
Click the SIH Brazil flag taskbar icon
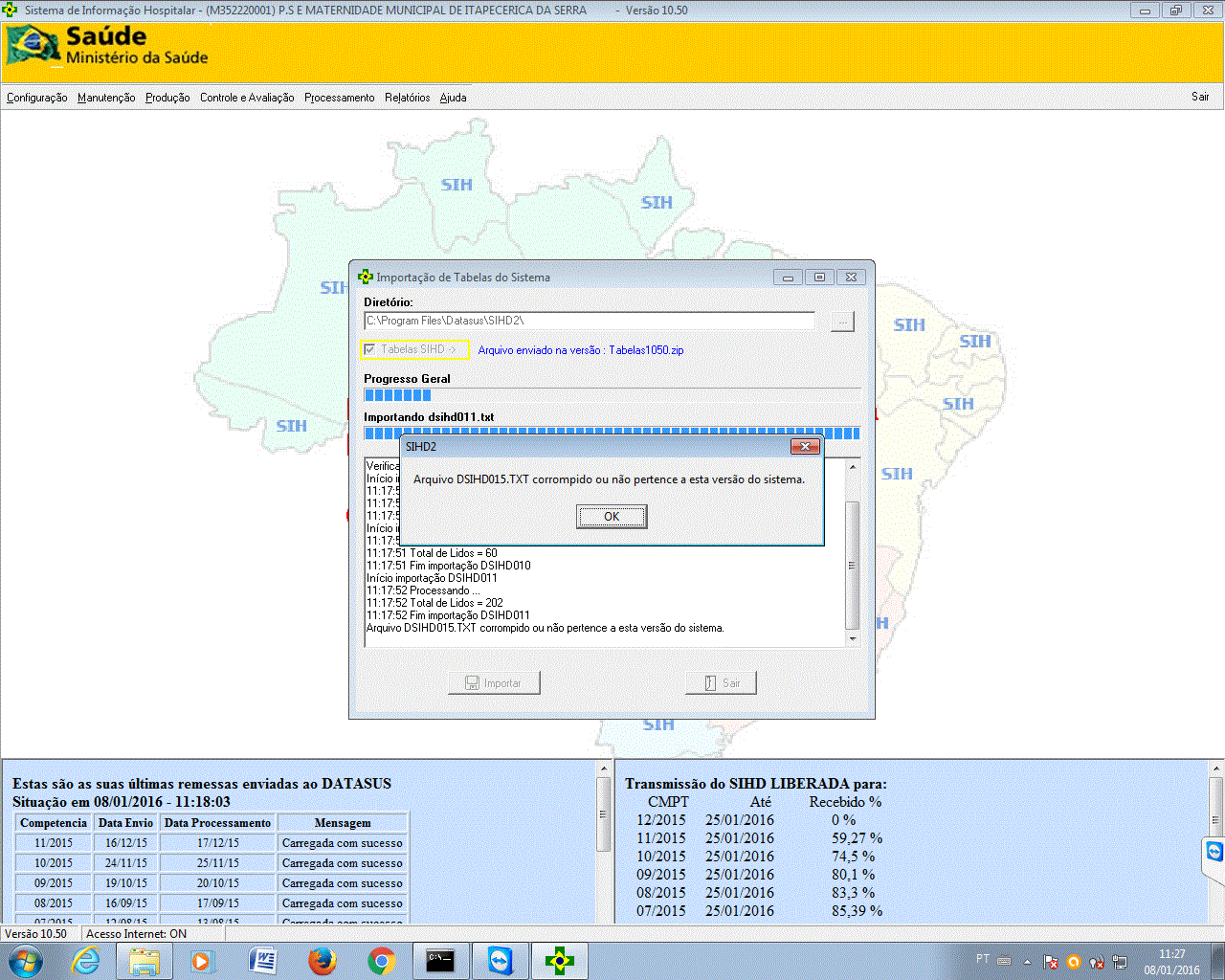[560, 961]
